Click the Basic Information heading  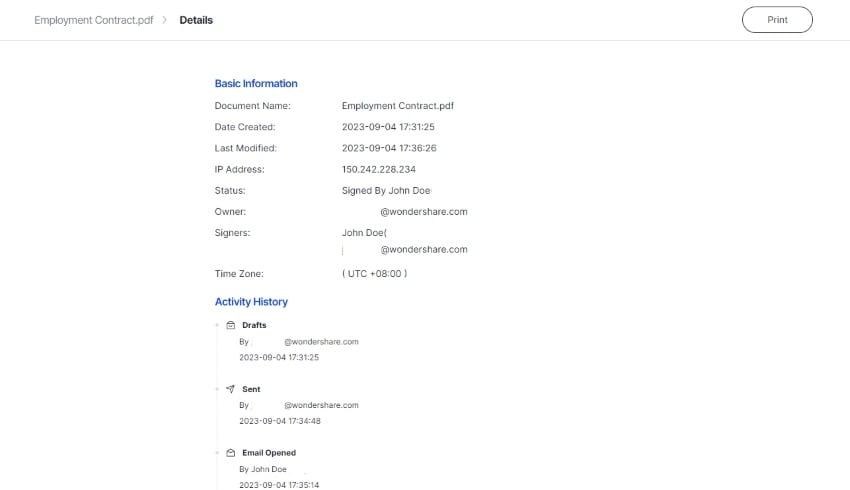point(256,84)
